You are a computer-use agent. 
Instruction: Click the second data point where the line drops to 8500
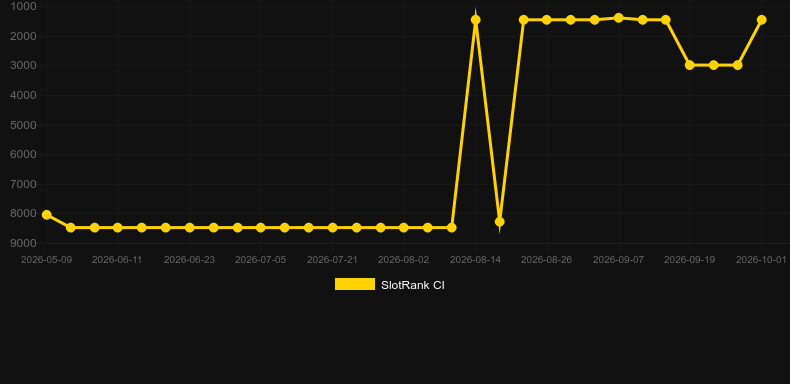pos(71,228)
